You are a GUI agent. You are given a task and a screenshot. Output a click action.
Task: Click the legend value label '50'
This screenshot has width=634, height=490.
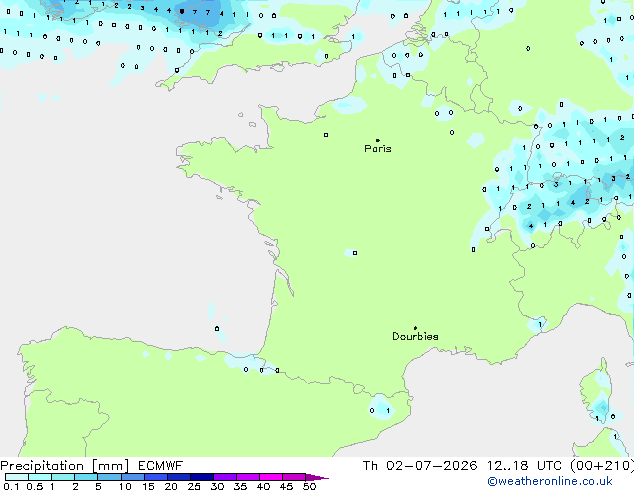309,486
